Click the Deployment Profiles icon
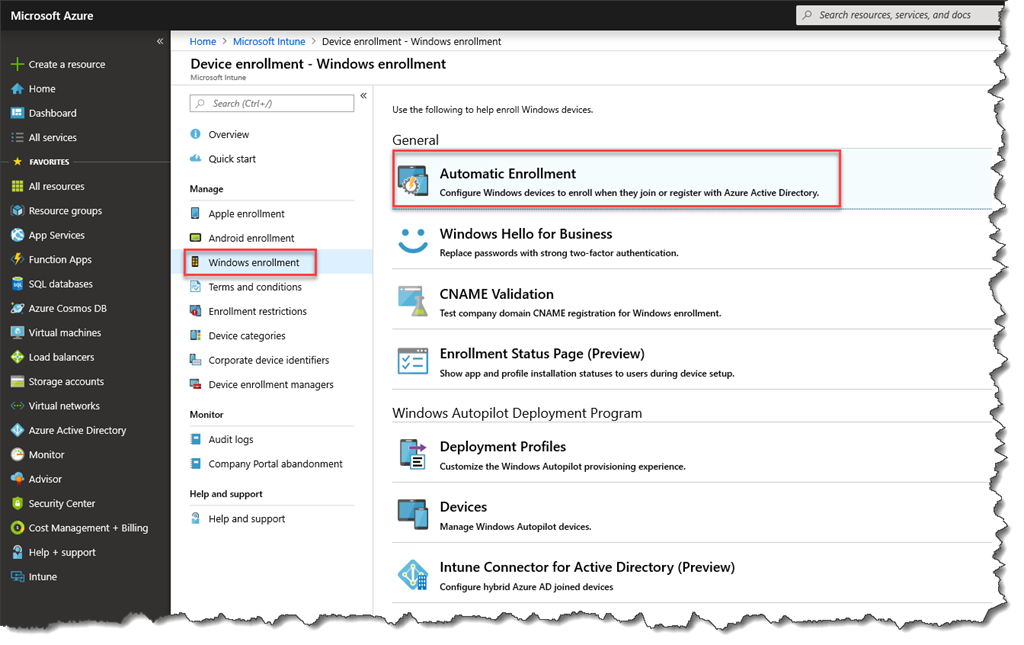 (413, 454)
